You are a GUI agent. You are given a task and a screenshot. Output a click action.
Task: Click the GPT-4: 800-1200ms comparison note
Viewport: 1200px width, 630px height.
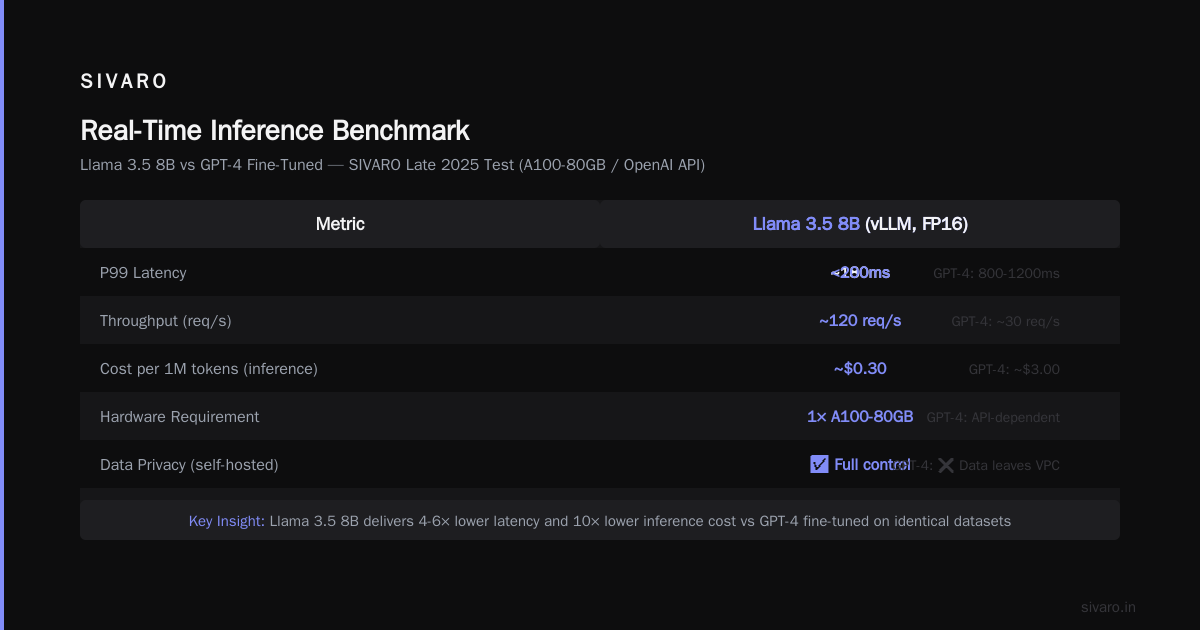[x=996, y=273]
